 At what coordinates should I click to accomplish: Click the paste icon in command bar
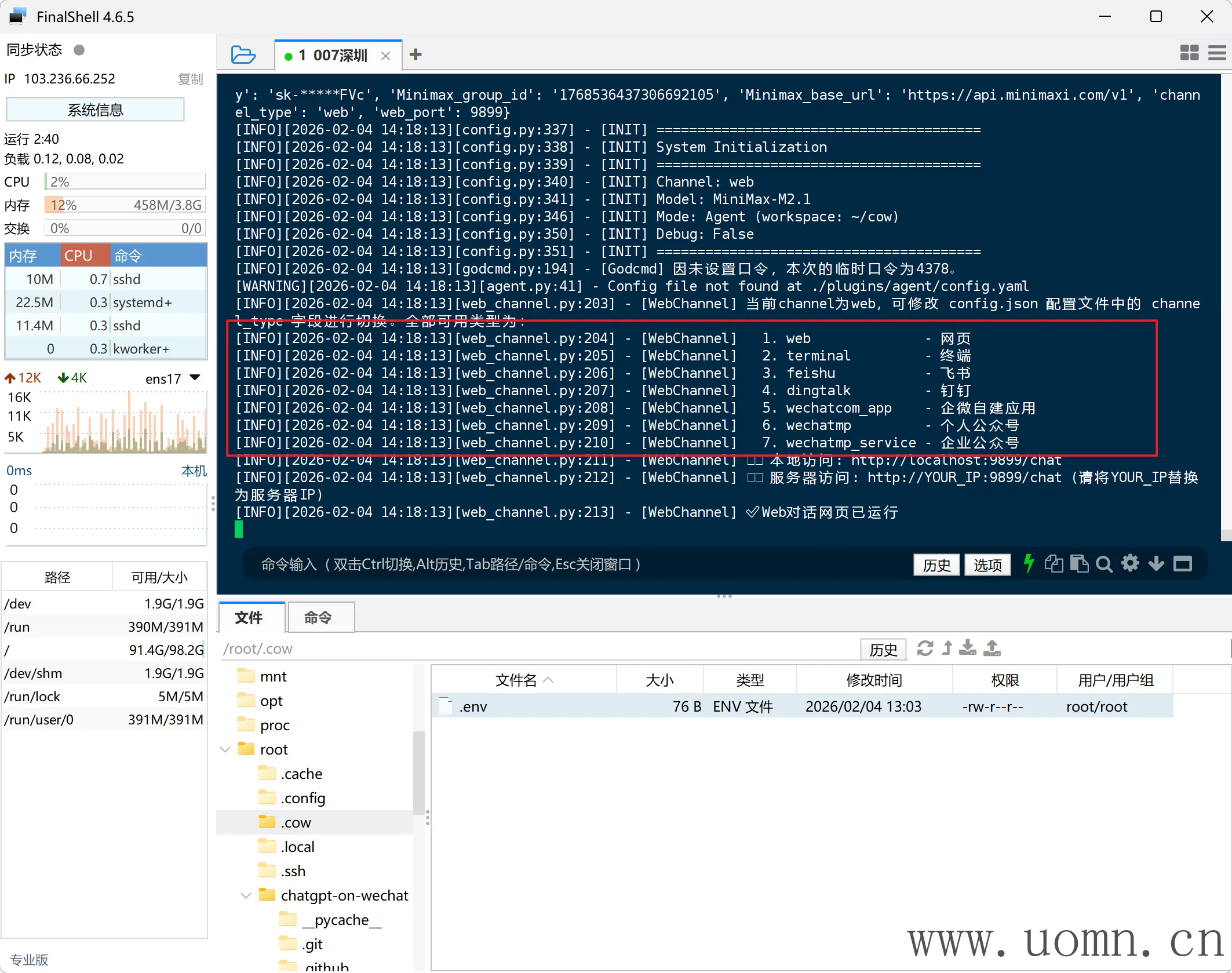point(1079,563)
